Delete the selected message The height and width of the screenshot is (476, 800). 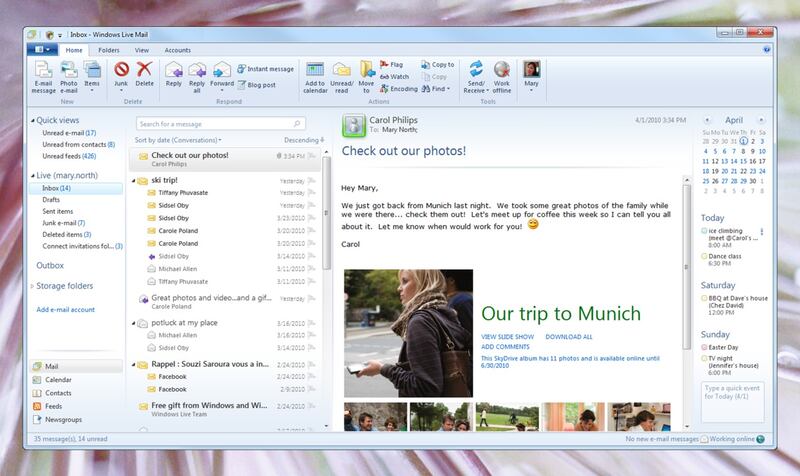point(145,78)
